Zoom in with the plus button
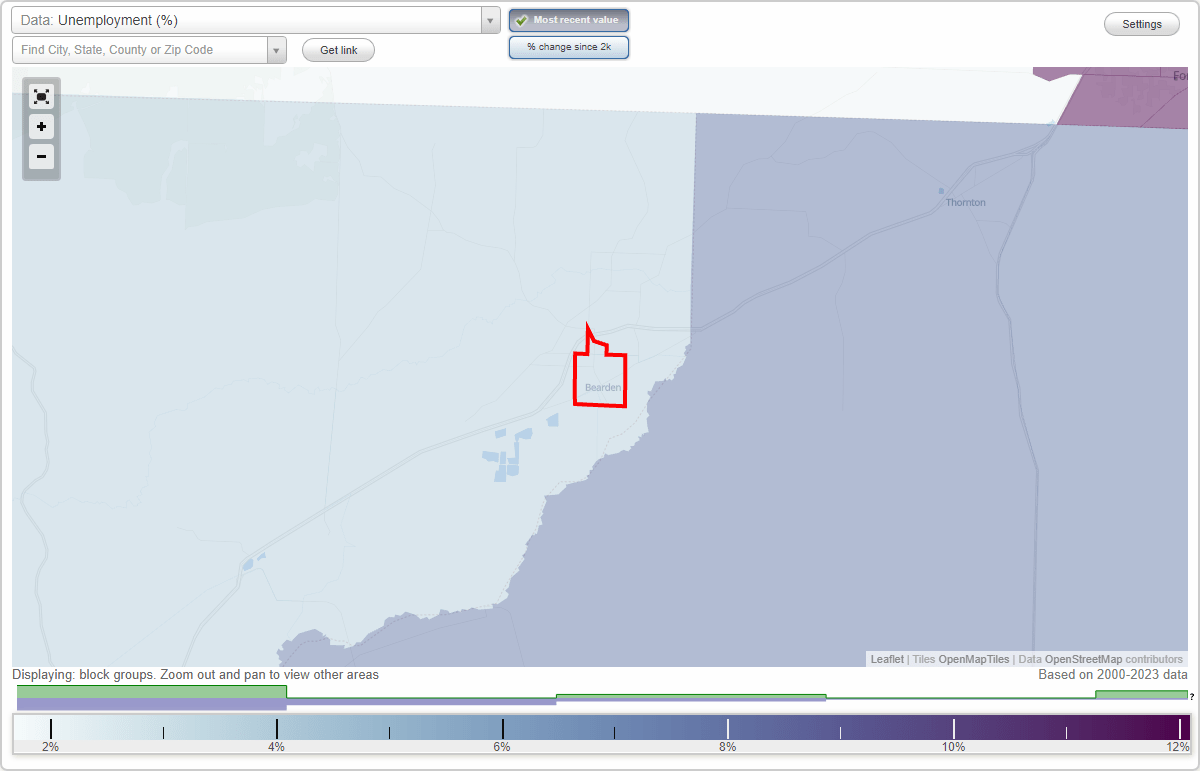 (x=41, y=127)
